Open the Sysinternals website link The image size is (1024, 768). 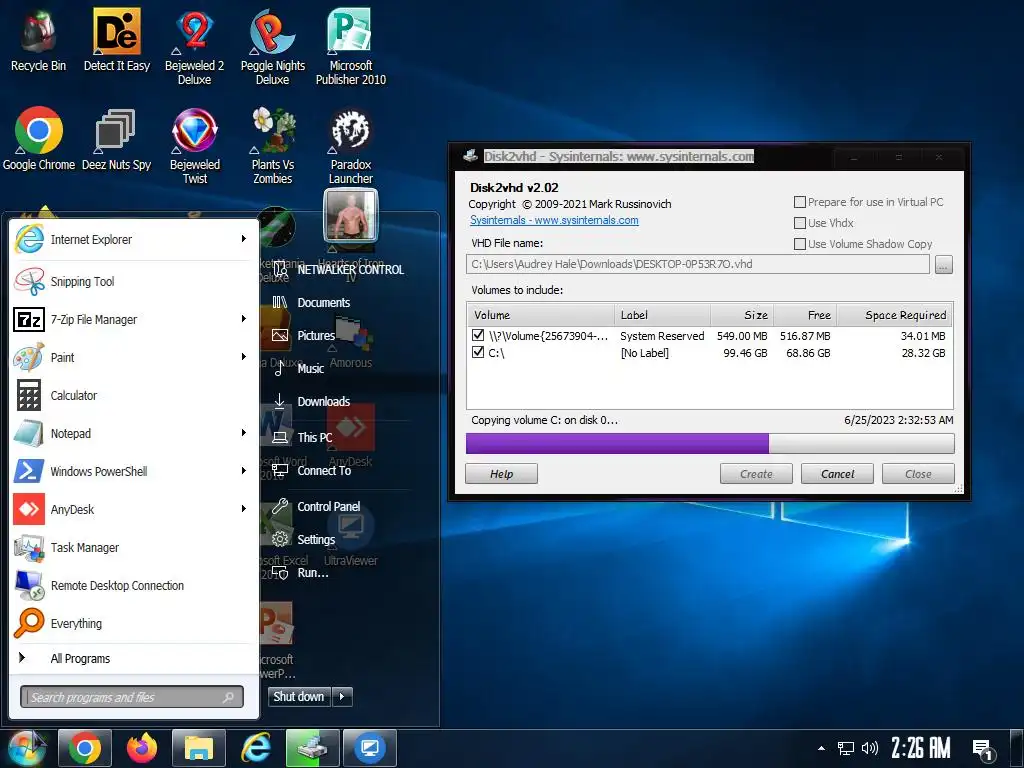(554, 220)
